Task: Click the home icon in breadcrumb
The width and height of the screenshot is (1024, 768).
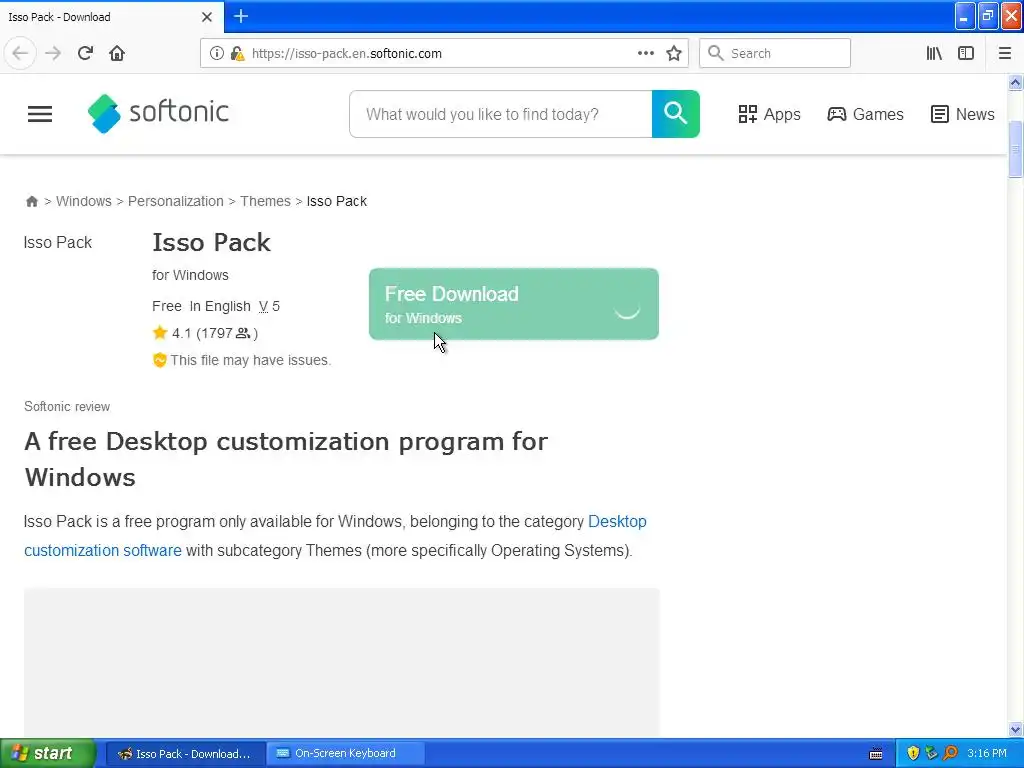Action: 31,201
